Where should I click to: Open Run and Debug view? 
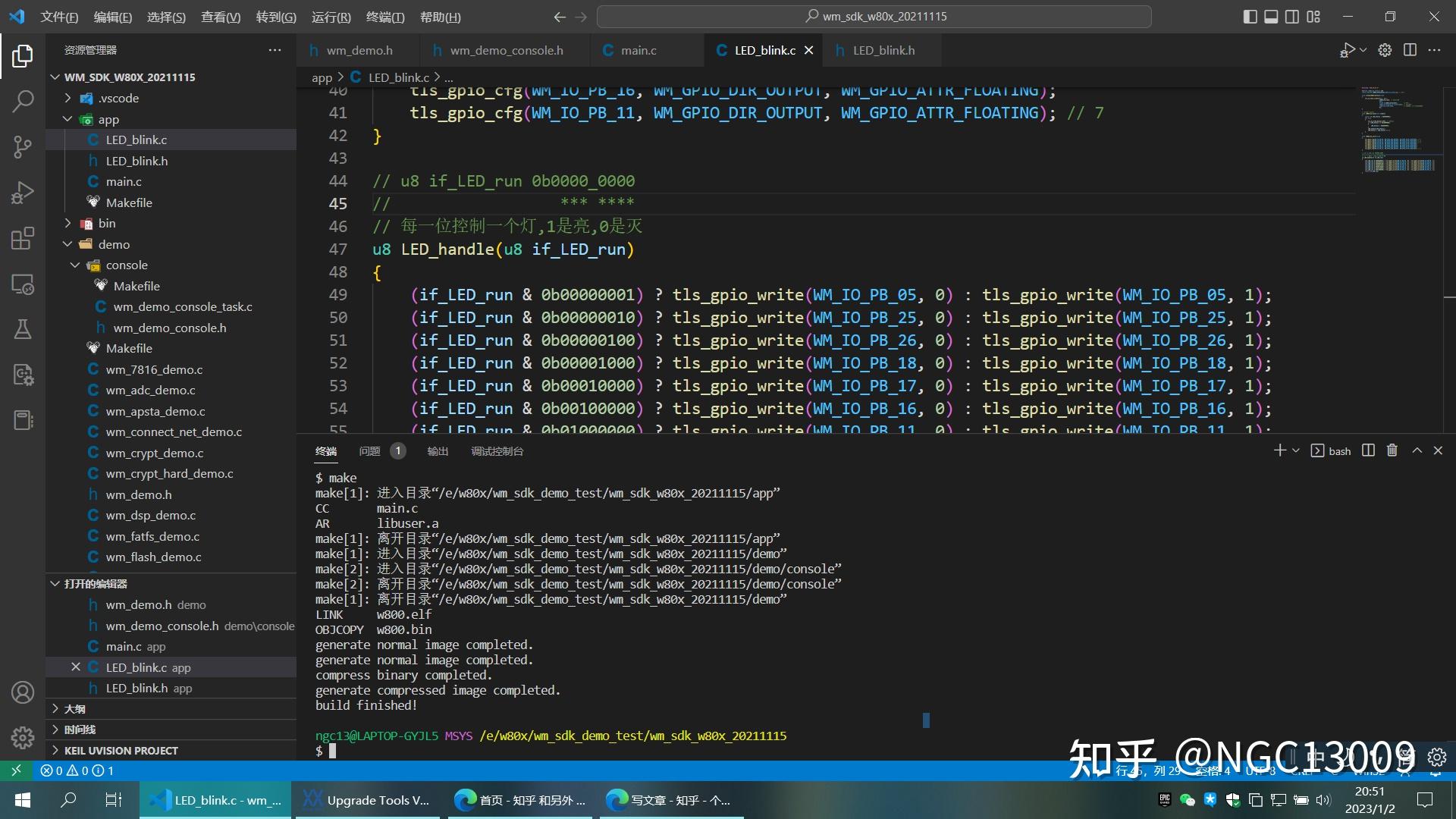coord(23,193)
